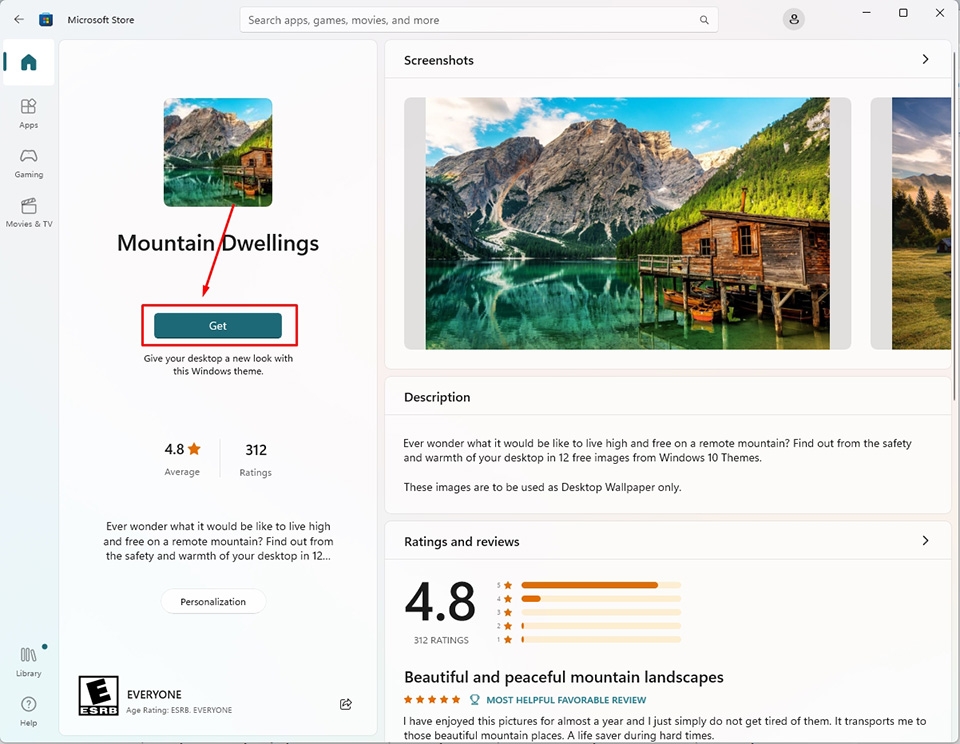Click the Mountain Dwellings theme thumbnail
Screen dimensions: 960x744
click(218, 152)
